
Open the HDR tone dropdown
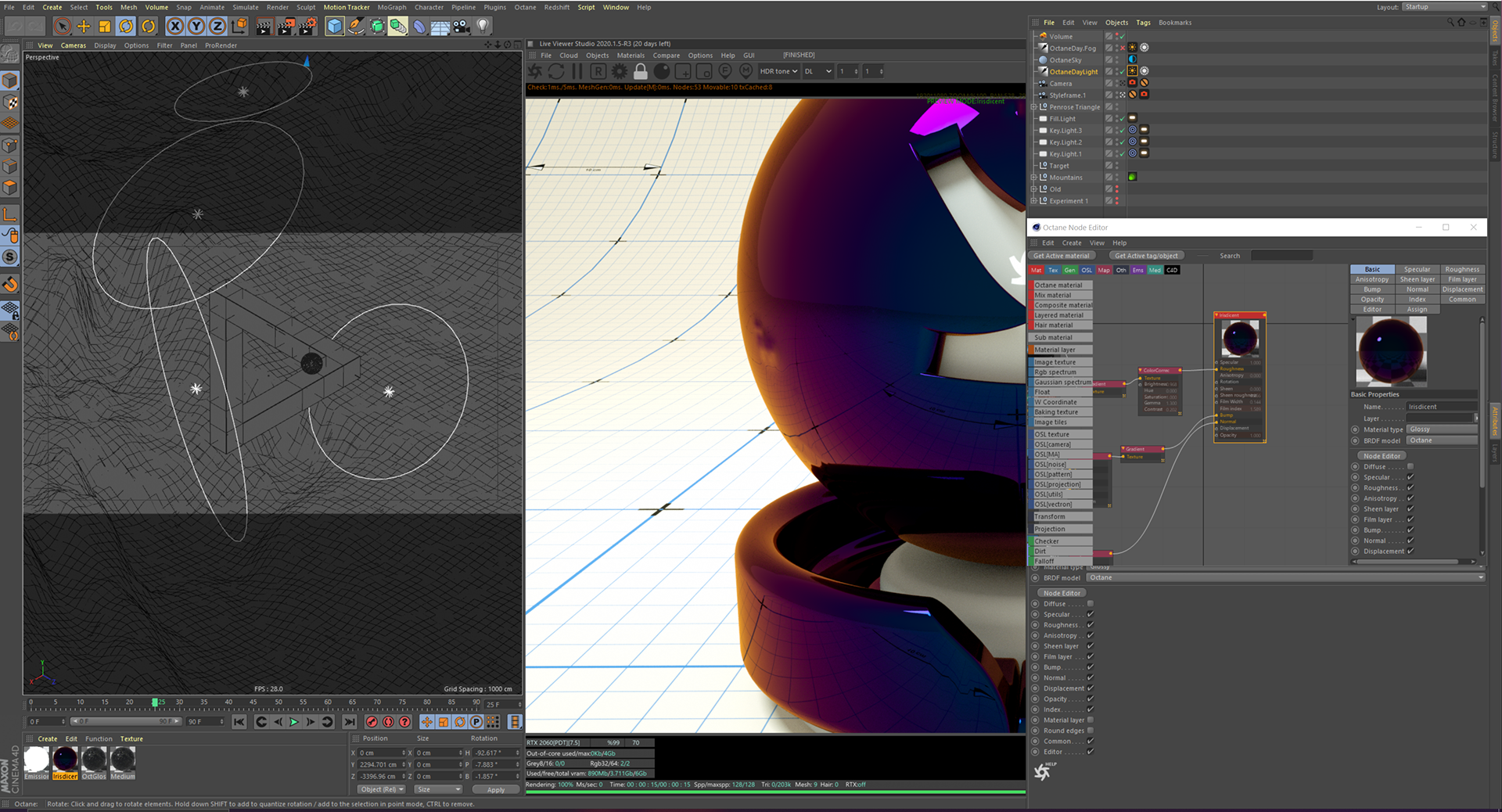click(x=778, y=71)
